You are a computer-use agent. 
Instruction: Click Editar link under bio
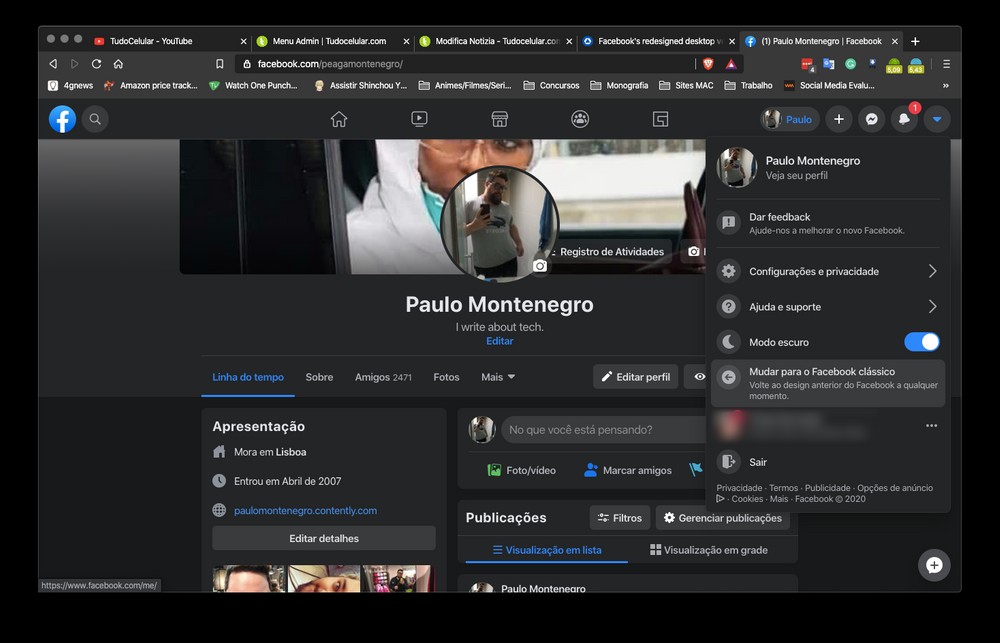pos(499,341)
